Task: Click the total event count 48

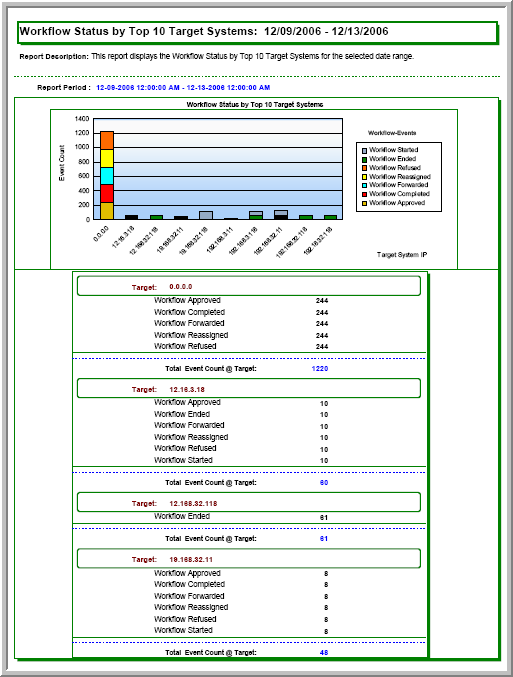Action: [324, 653]
